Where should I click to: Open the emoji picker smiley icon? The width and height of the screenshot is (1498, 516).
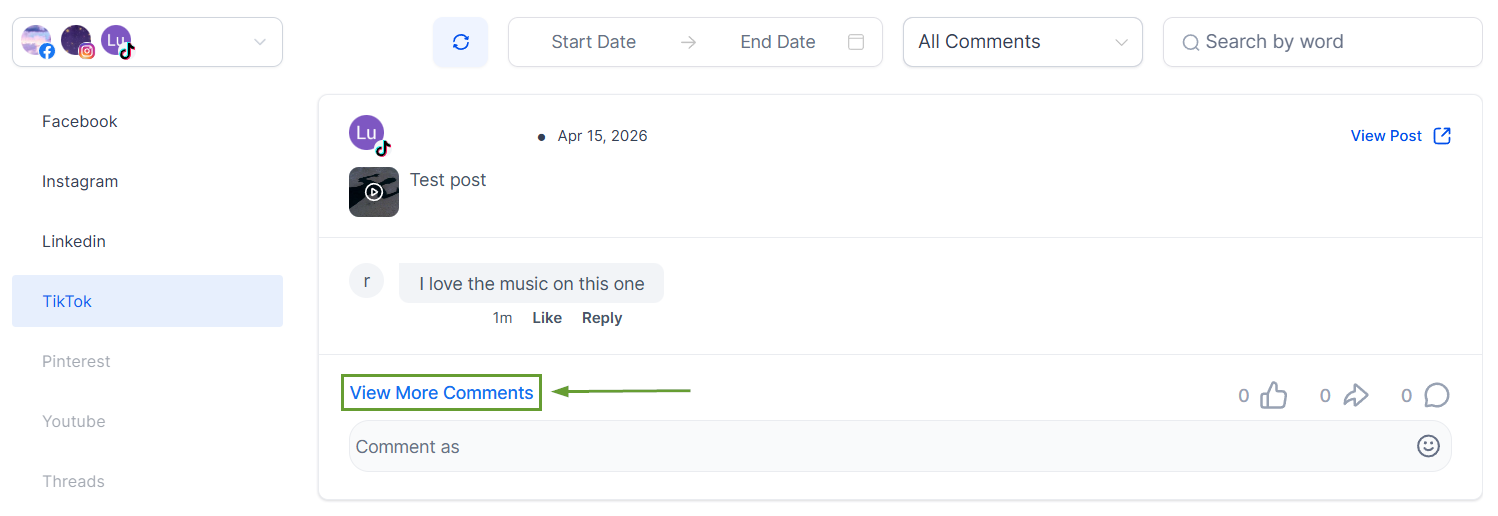click(x=1428, y=446)
